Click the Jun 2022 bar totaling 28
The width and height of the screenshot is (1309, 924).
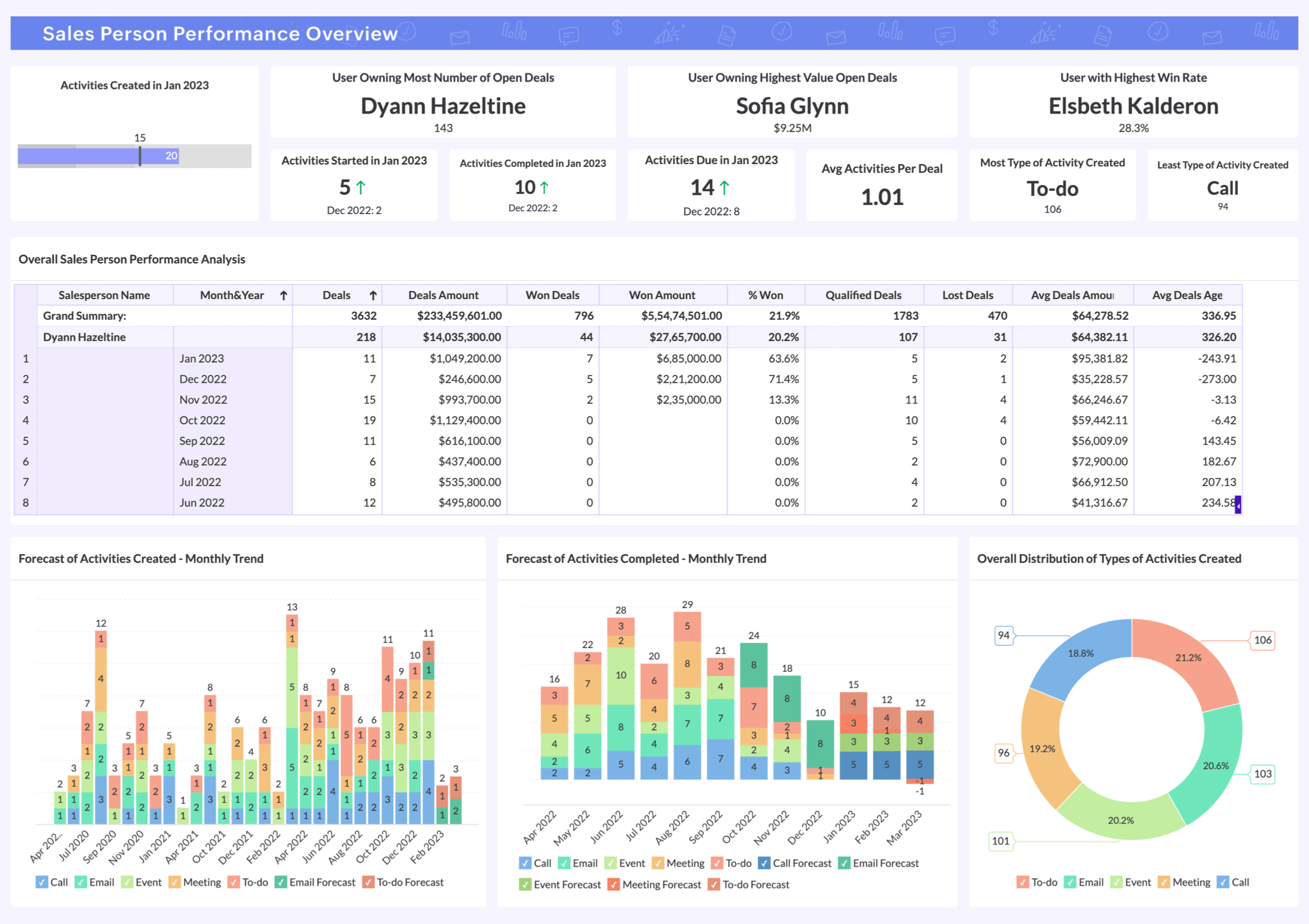[621, 698]
